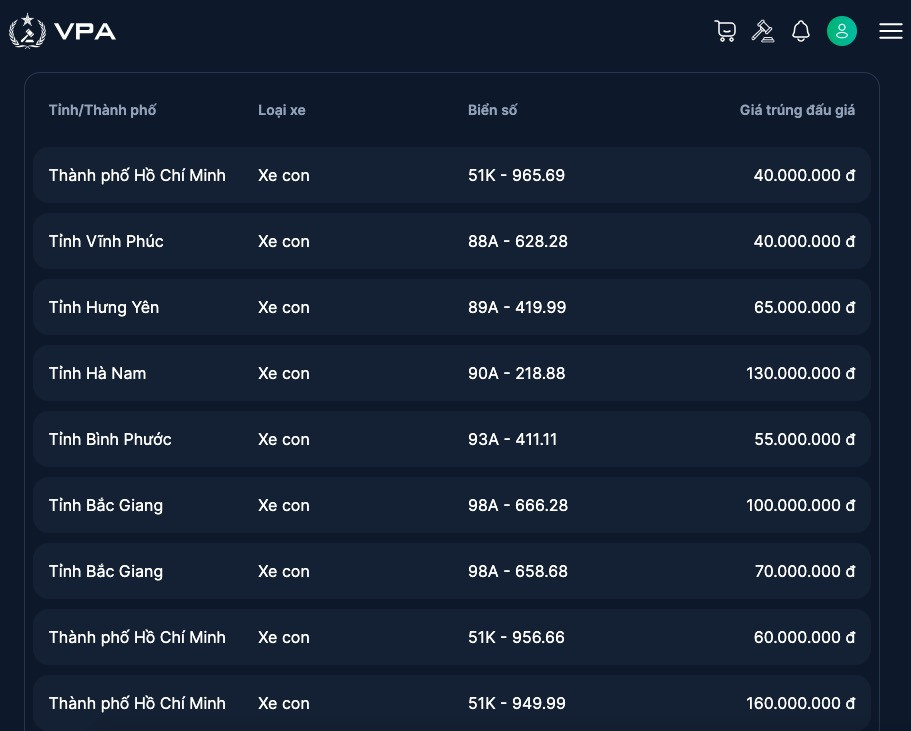
Task: Select the row with plate 51K - 965.69
Action: click(x=516, y=175)
